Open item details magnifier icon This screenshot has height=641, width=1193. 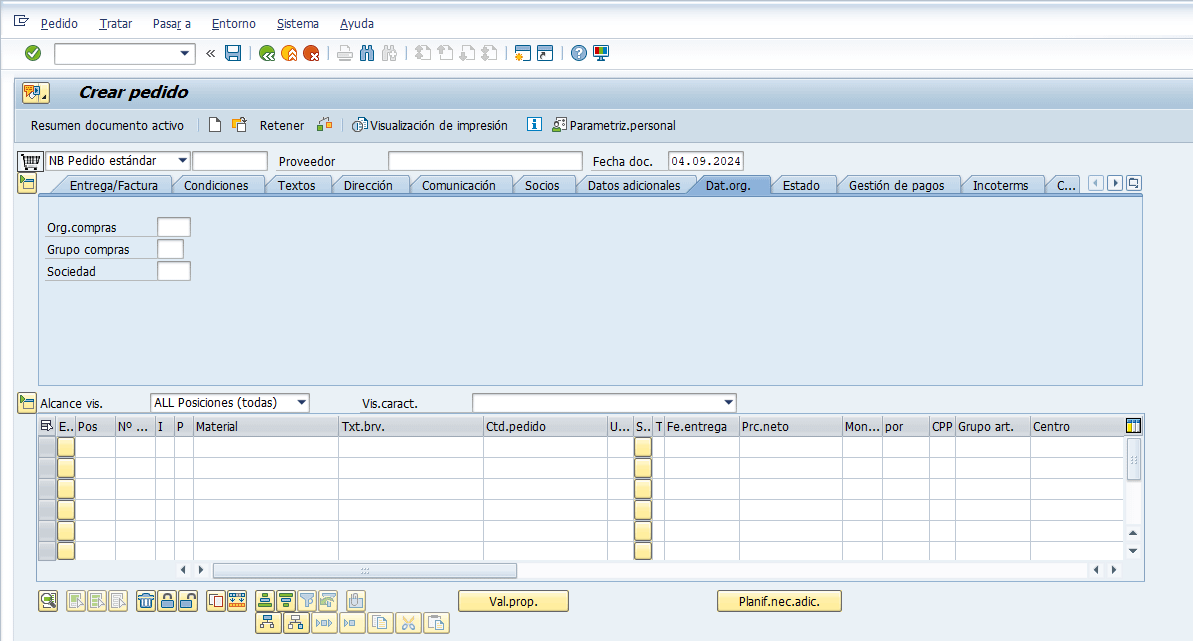[x=48, y=601]
